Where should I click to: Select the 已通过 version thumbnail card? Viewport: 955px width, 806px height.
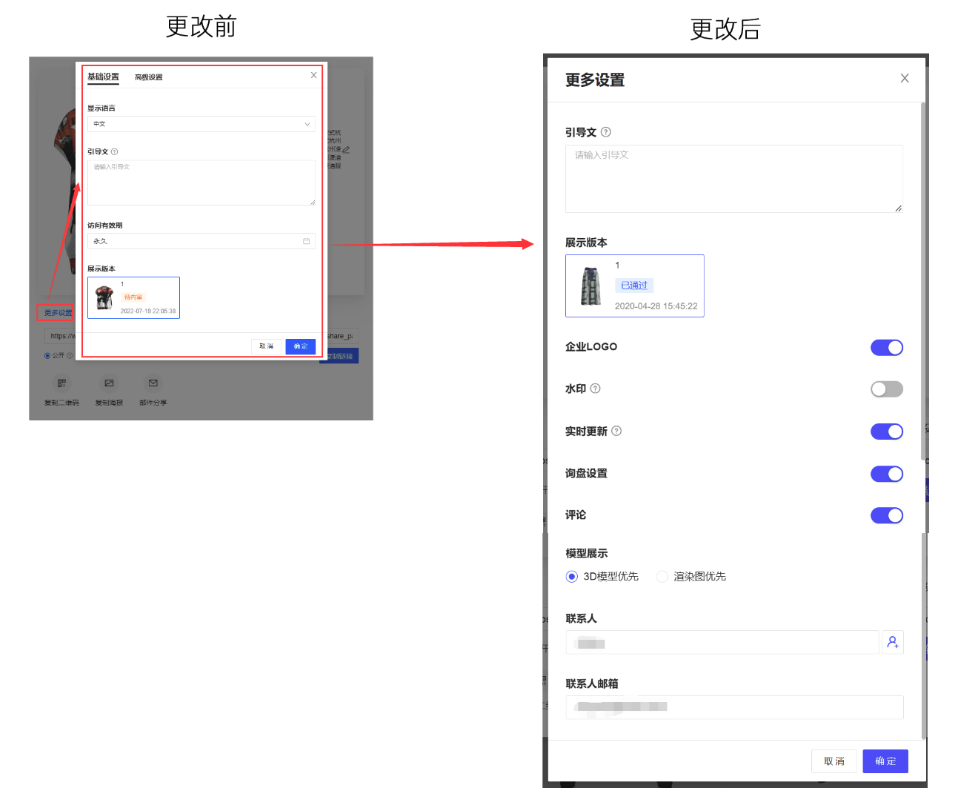click(634, 286)
